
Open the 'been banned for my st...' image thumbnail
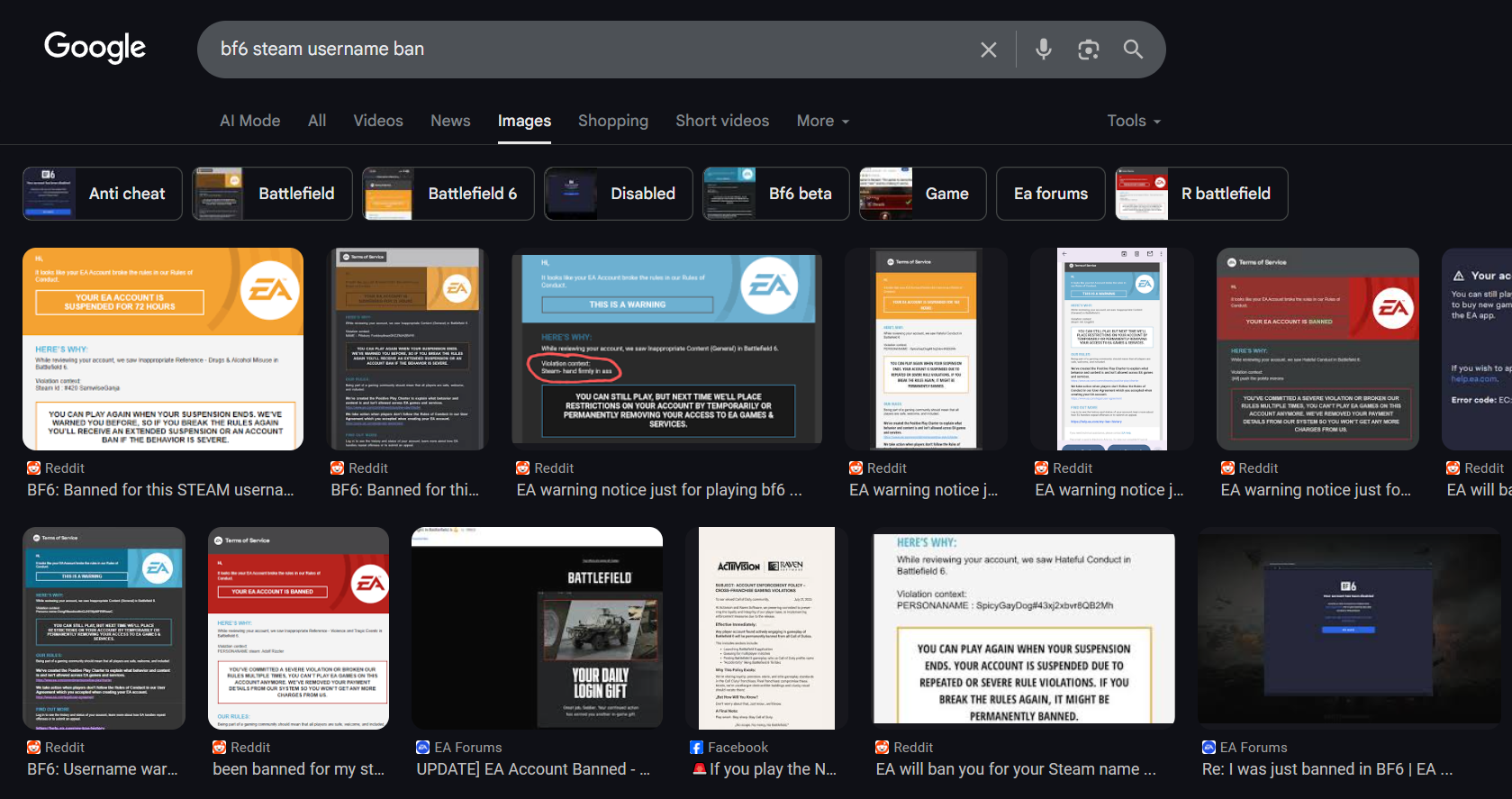[x=298, y=628]
